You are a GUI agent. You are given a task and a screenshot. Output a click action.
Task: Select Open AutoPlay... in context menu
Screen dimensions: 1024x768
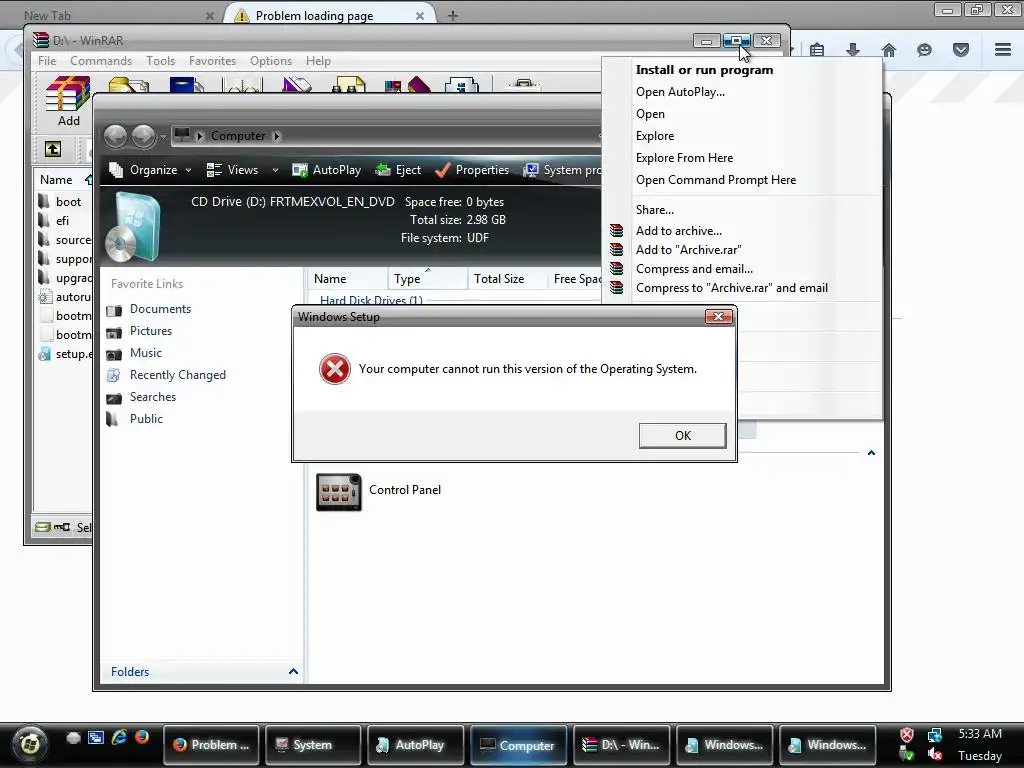[x=743, y=92]
